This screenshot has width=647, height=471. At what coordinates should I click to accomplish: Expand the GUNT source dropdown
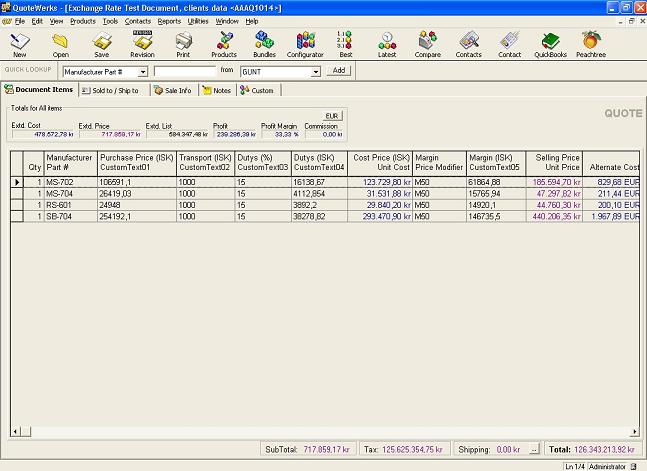click(x=316, y=71)
